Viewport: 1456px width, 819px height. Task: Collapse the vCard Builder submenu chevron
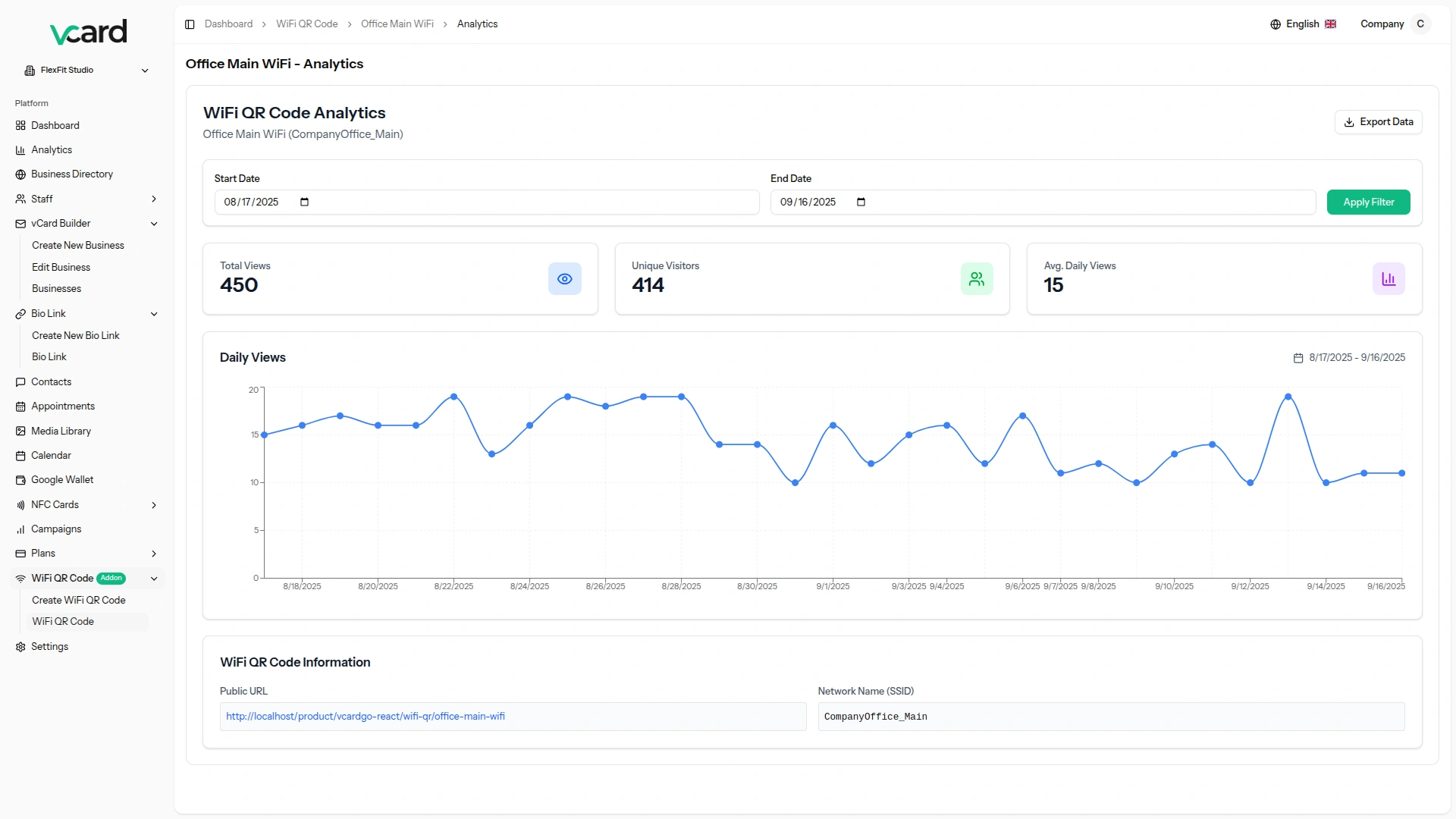tap(154, 224)
